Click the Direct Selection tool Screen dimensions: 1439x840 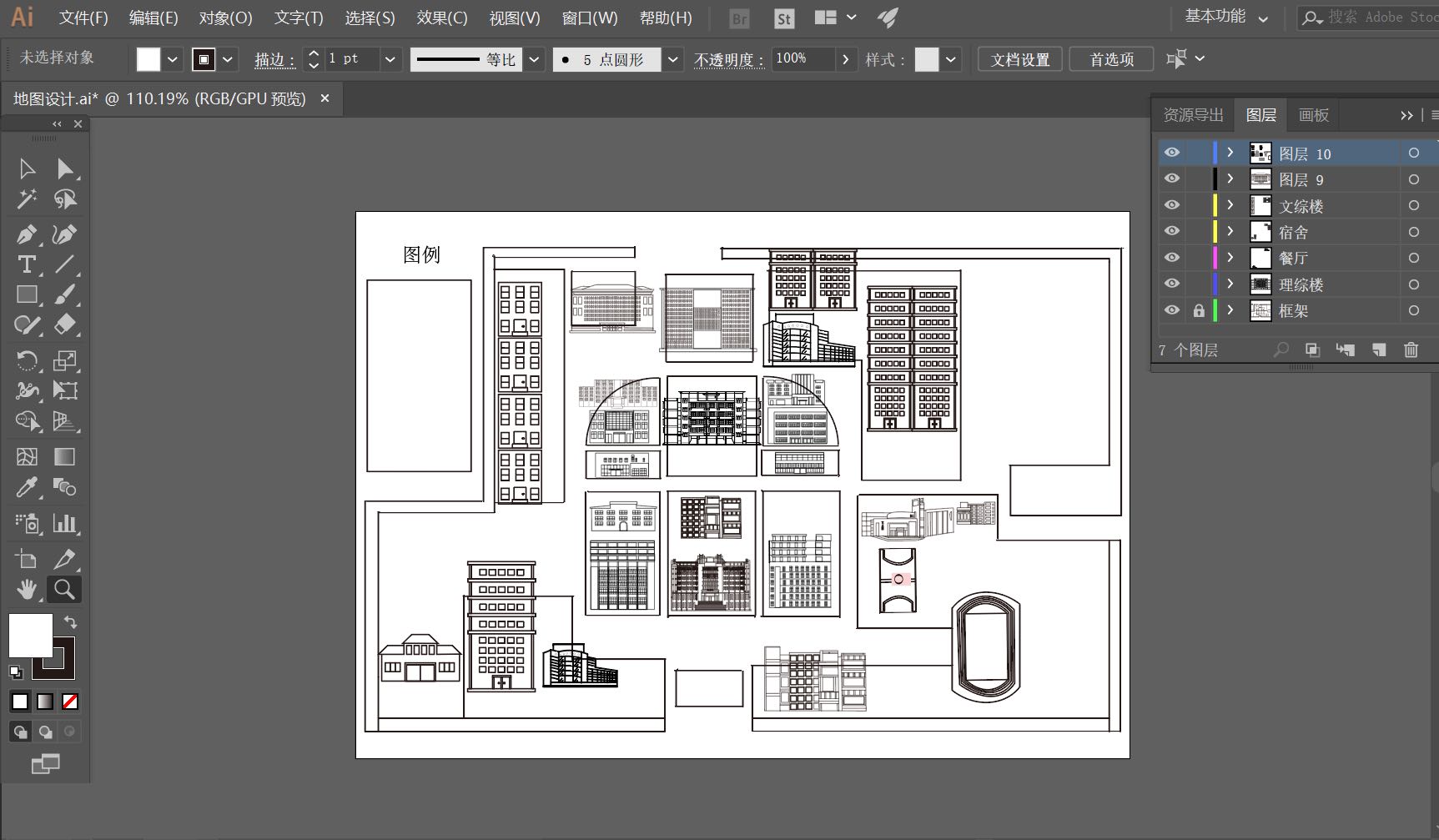[x=64, y=169]
